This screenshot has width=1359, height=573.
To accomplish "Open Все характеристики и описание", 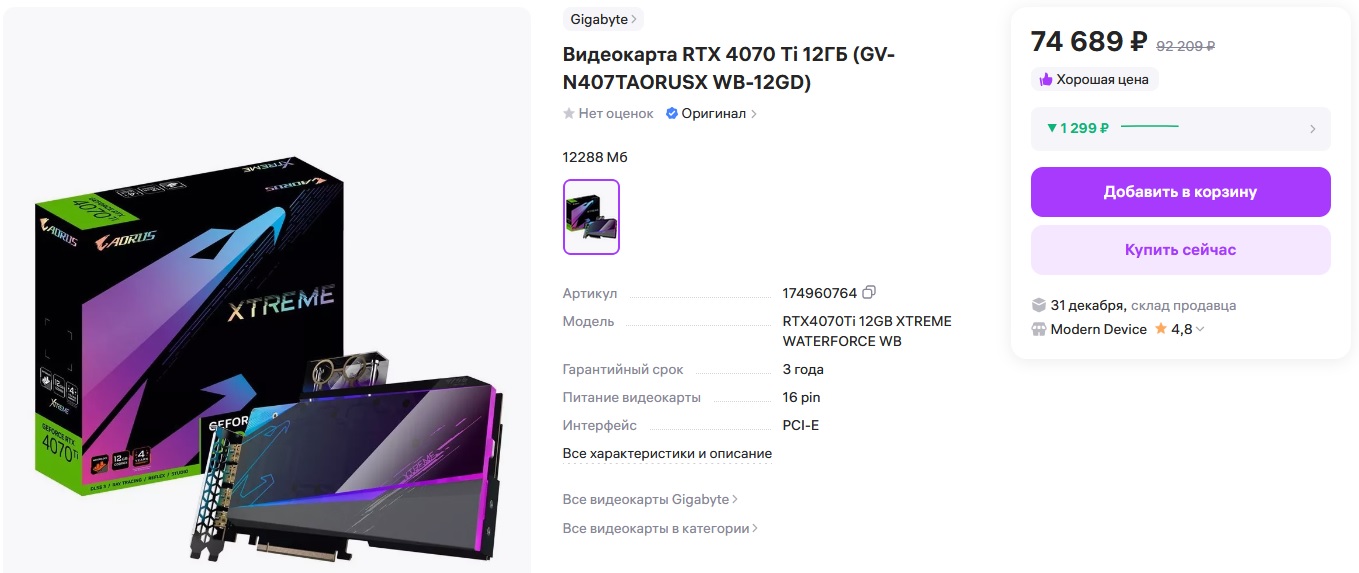I will (667, 453).
